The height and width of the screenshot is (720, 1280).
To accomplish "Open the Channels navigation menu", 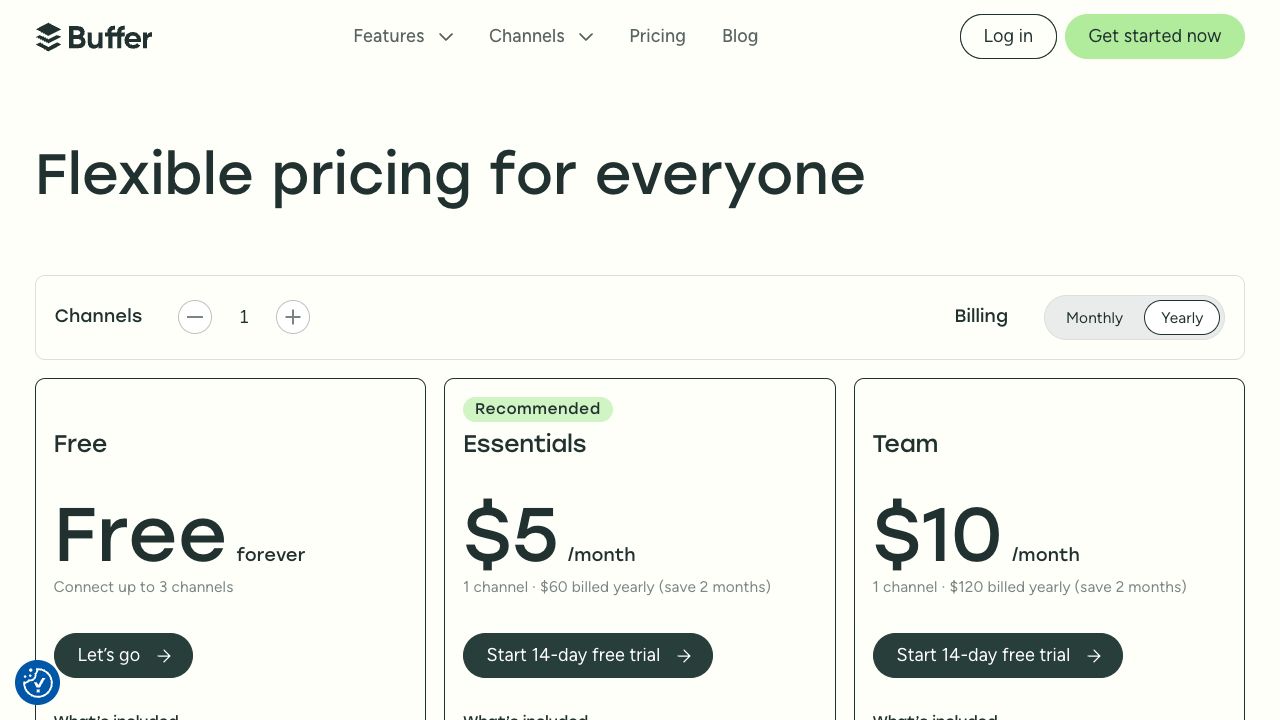I will tap(527, 36).
